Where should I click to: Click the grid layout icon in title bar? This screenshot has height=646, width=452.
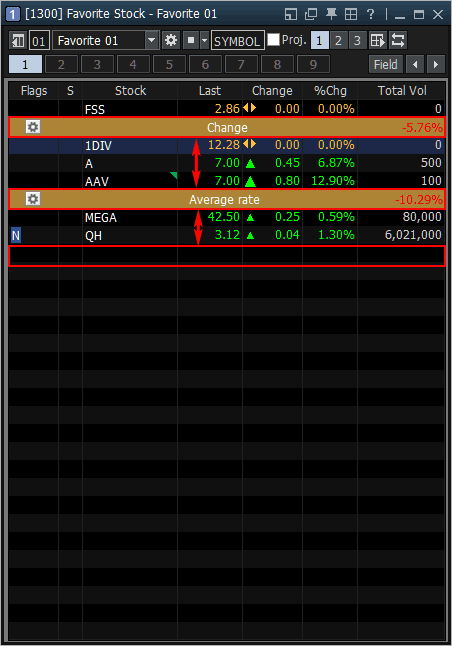point(351,14)
